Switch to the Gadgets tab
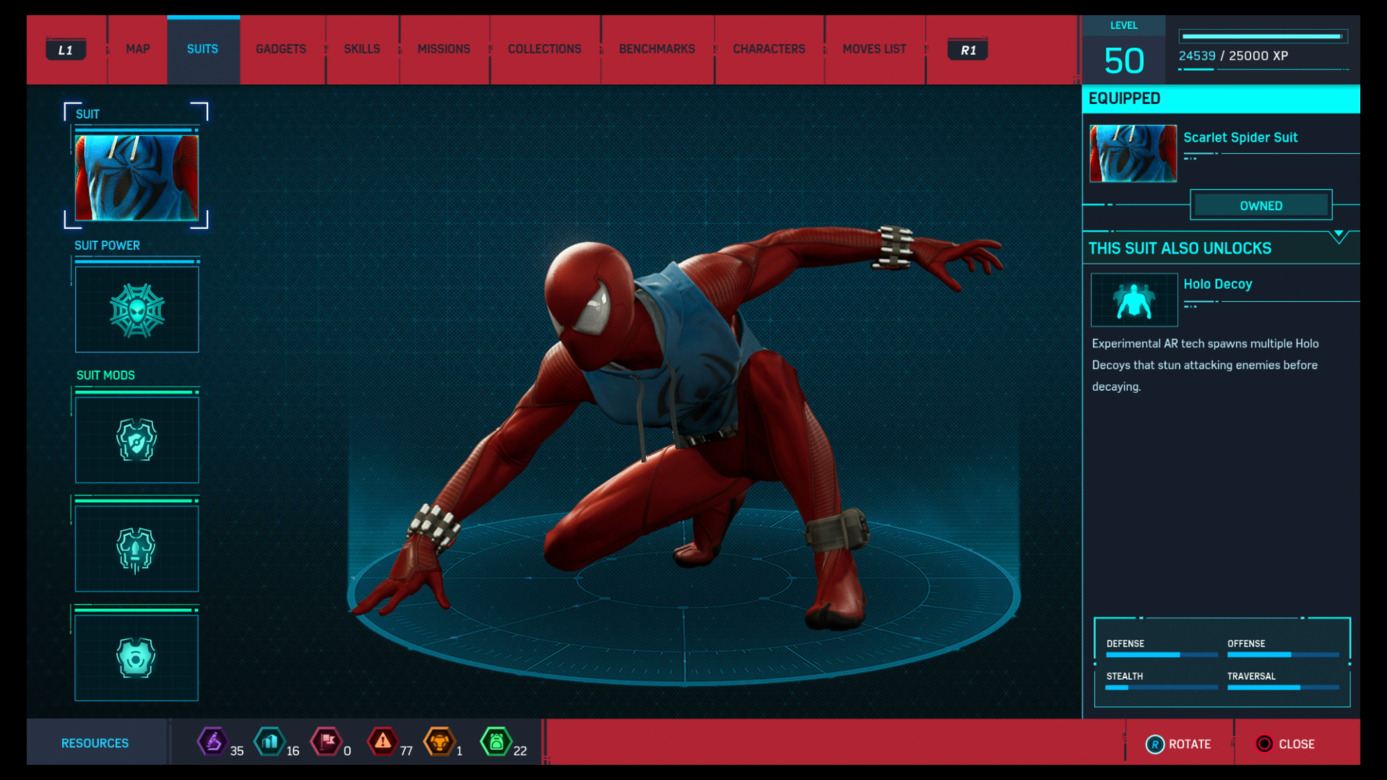Screen dimensions: 1387x780 281,49
